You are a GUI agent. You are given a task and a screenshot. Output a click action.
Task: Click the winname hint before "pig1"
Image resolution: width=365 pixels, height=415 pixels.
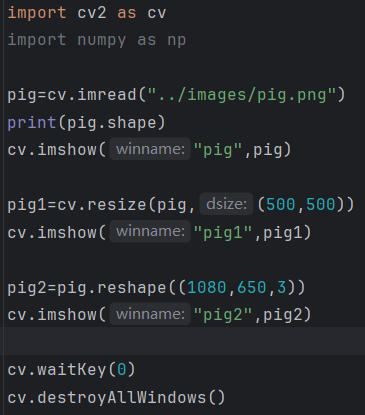click(150, 231)
